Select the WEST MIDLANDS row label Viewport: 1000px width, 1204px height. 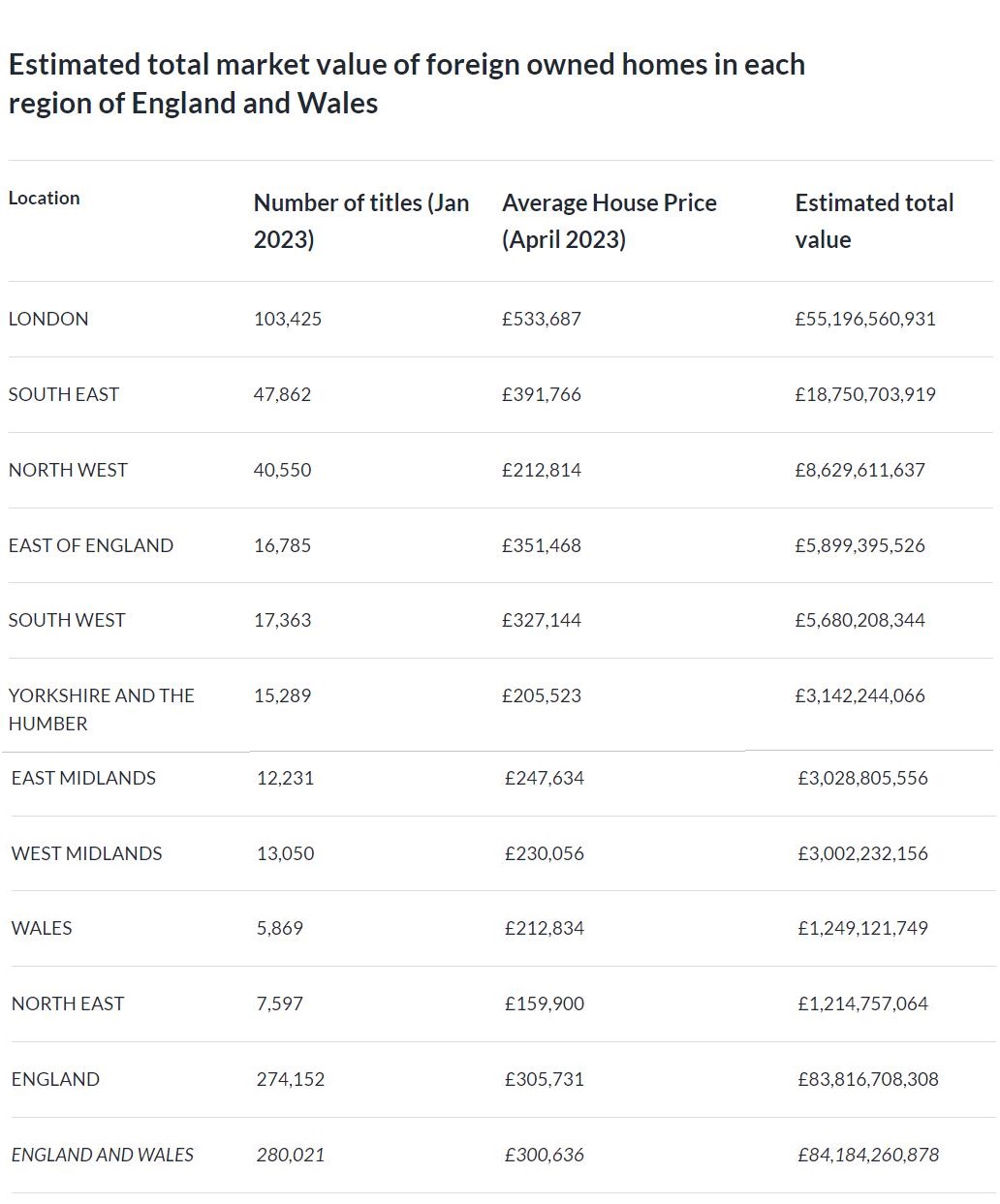87,853
